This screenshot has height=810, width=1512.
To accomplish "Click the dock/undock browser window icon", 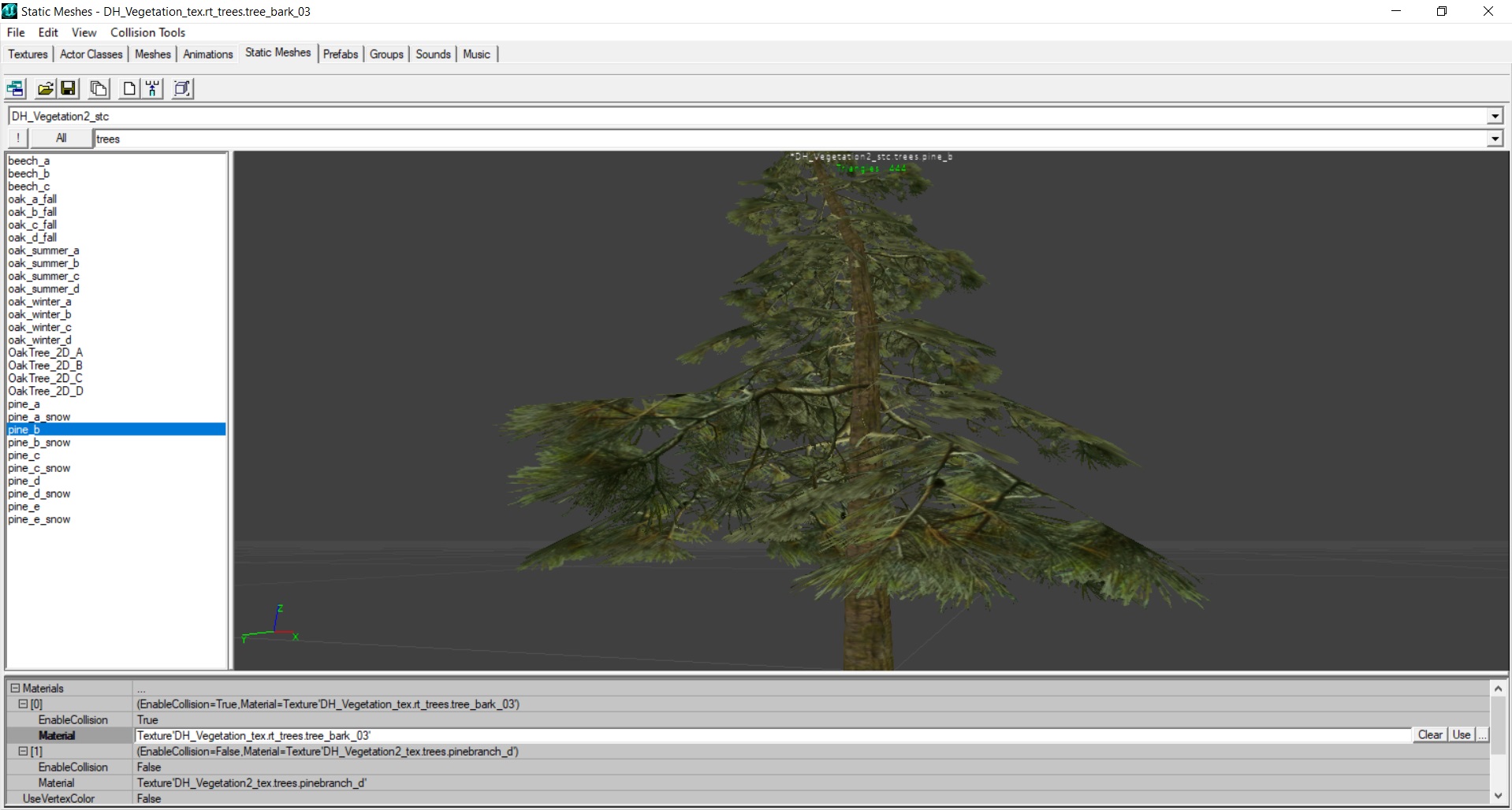I will coord(16,88).
